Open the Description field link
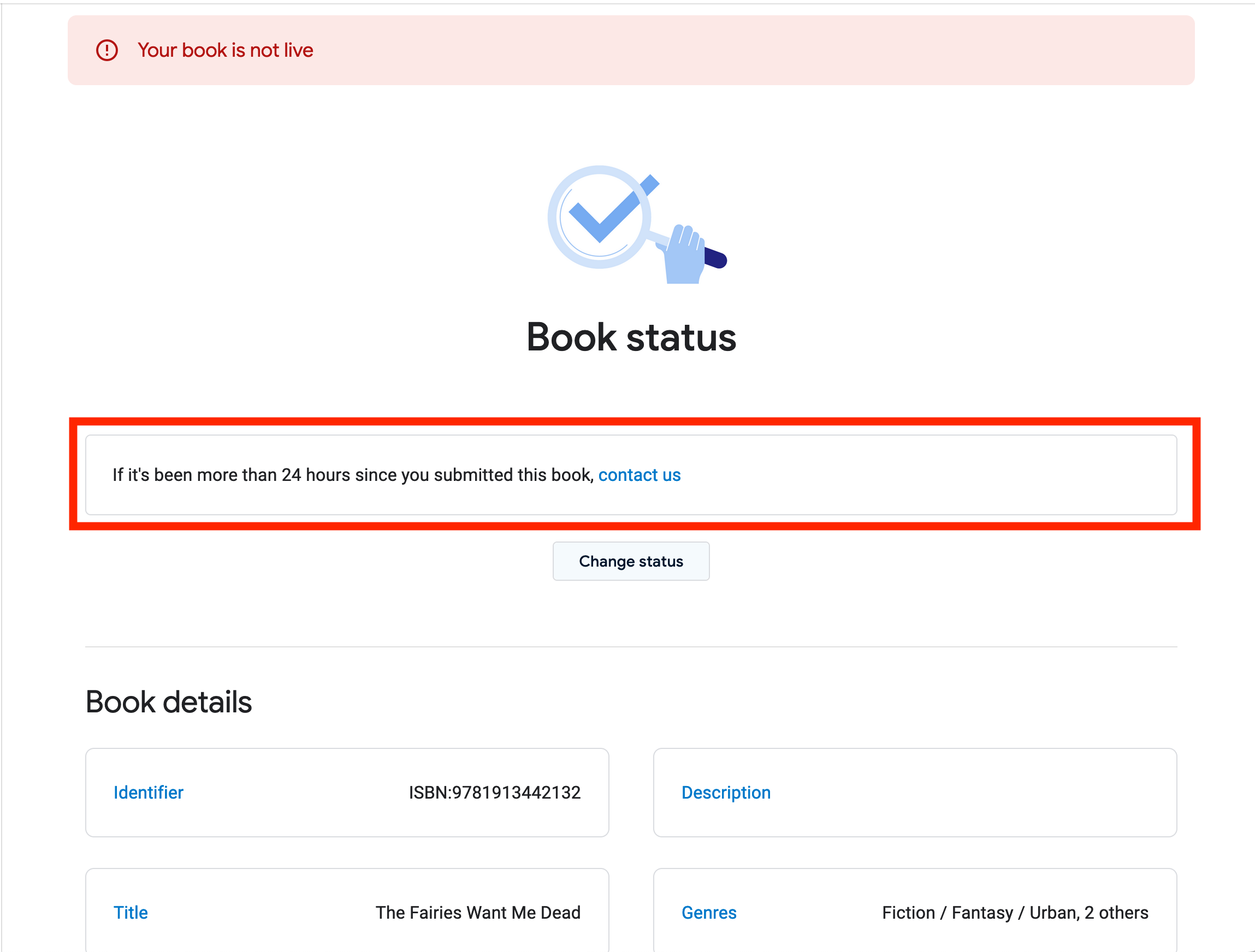This screenshot has height=952, width=1255. click(726, 792)
